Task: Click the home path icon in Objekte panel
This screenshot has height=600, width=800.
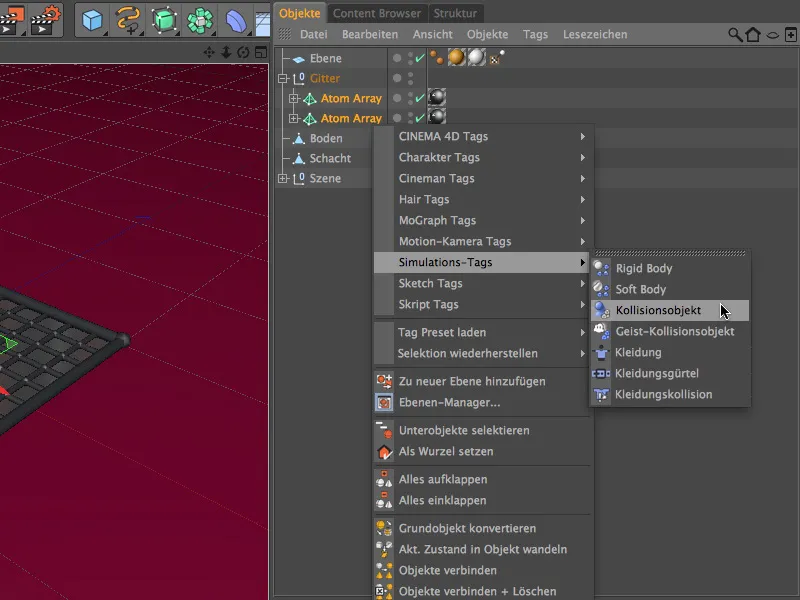Action: click(753, 35)
